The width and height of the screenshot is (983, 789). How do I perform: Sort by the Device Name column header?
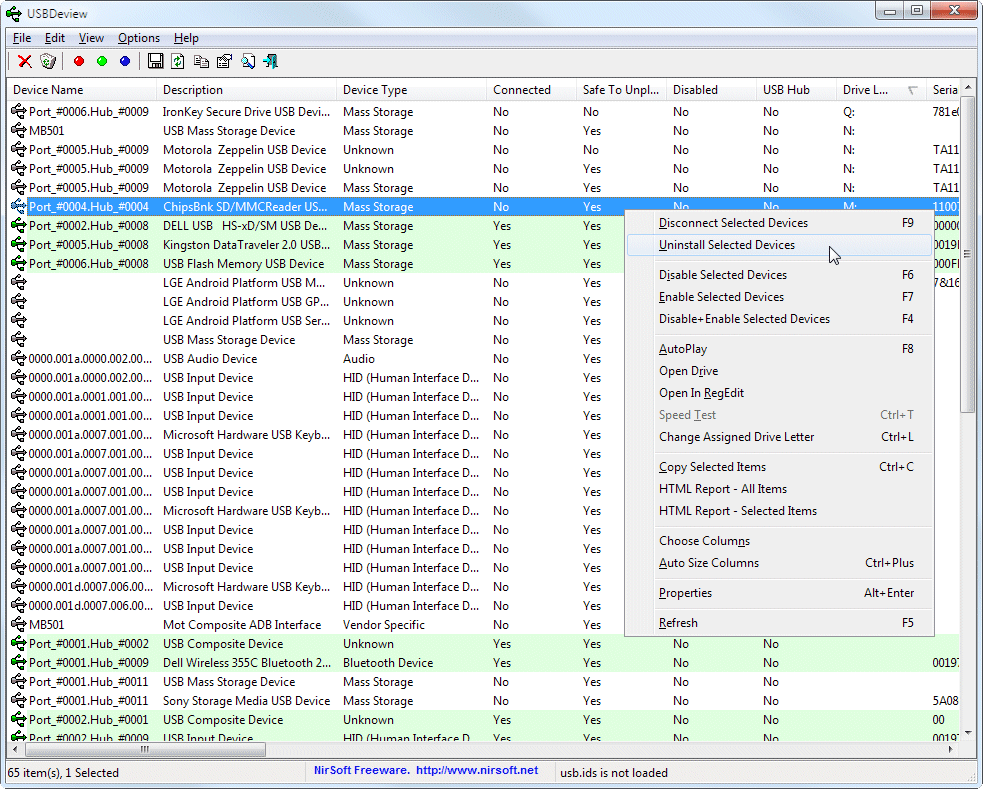pos(81,90)
